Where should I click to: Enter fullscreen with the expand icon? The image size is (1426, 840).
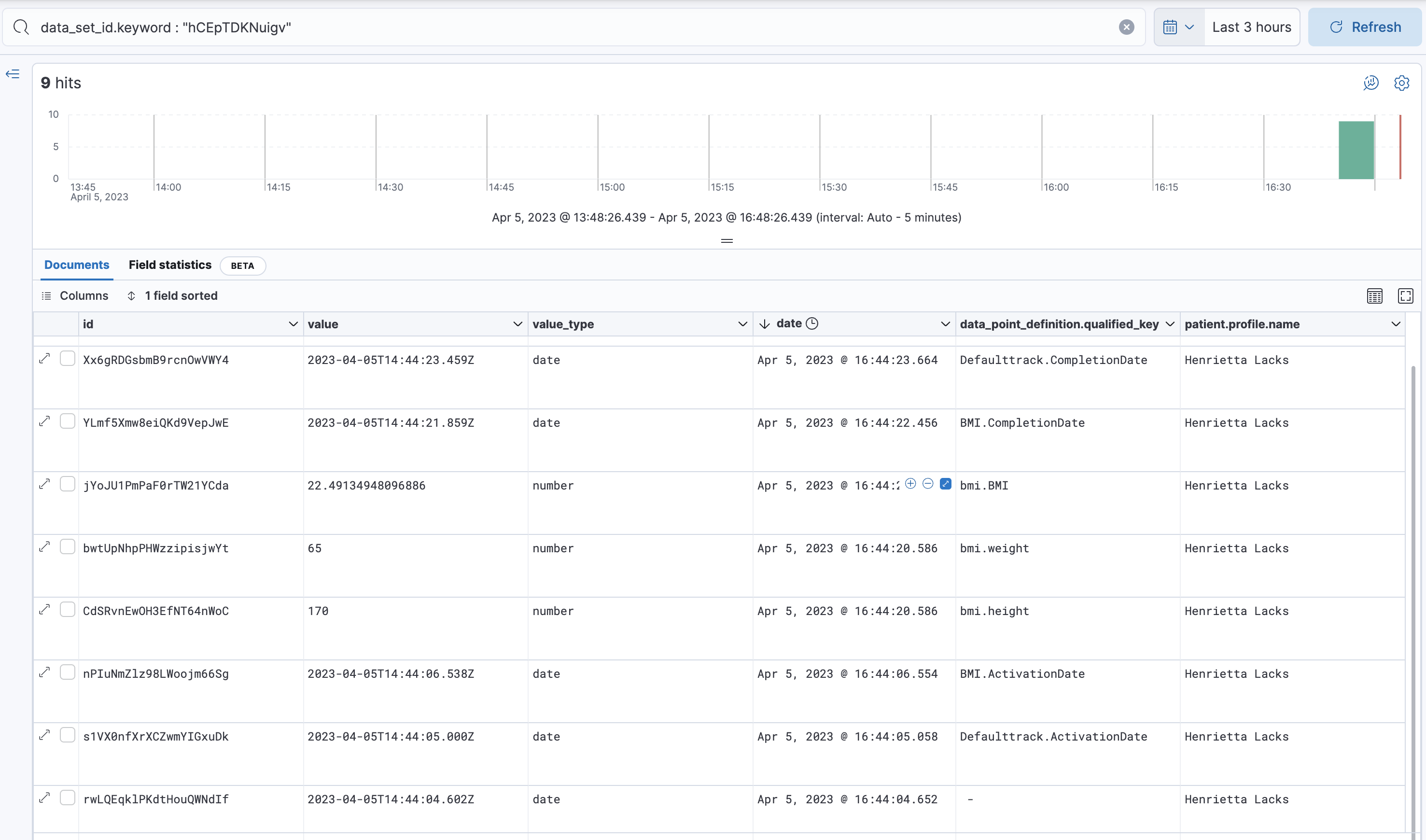point(1405,295)
